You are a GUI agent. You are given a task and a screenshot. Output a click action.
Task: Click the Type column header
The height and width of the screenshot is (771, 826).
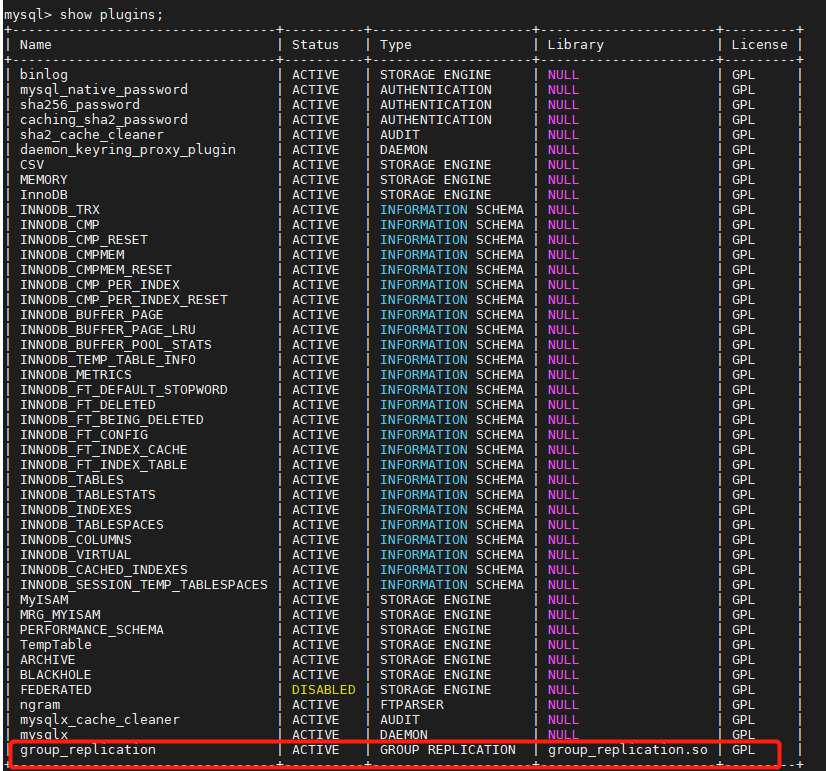point(395,44)
